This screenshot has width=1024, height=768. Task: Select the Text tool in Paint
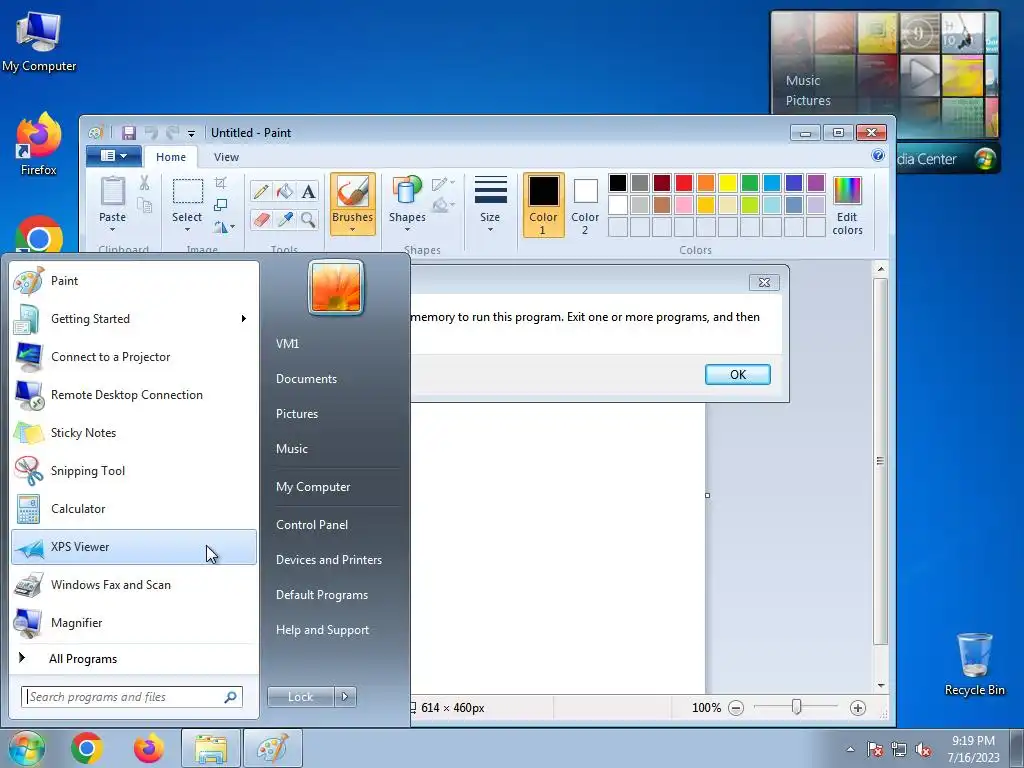(308, 191)
